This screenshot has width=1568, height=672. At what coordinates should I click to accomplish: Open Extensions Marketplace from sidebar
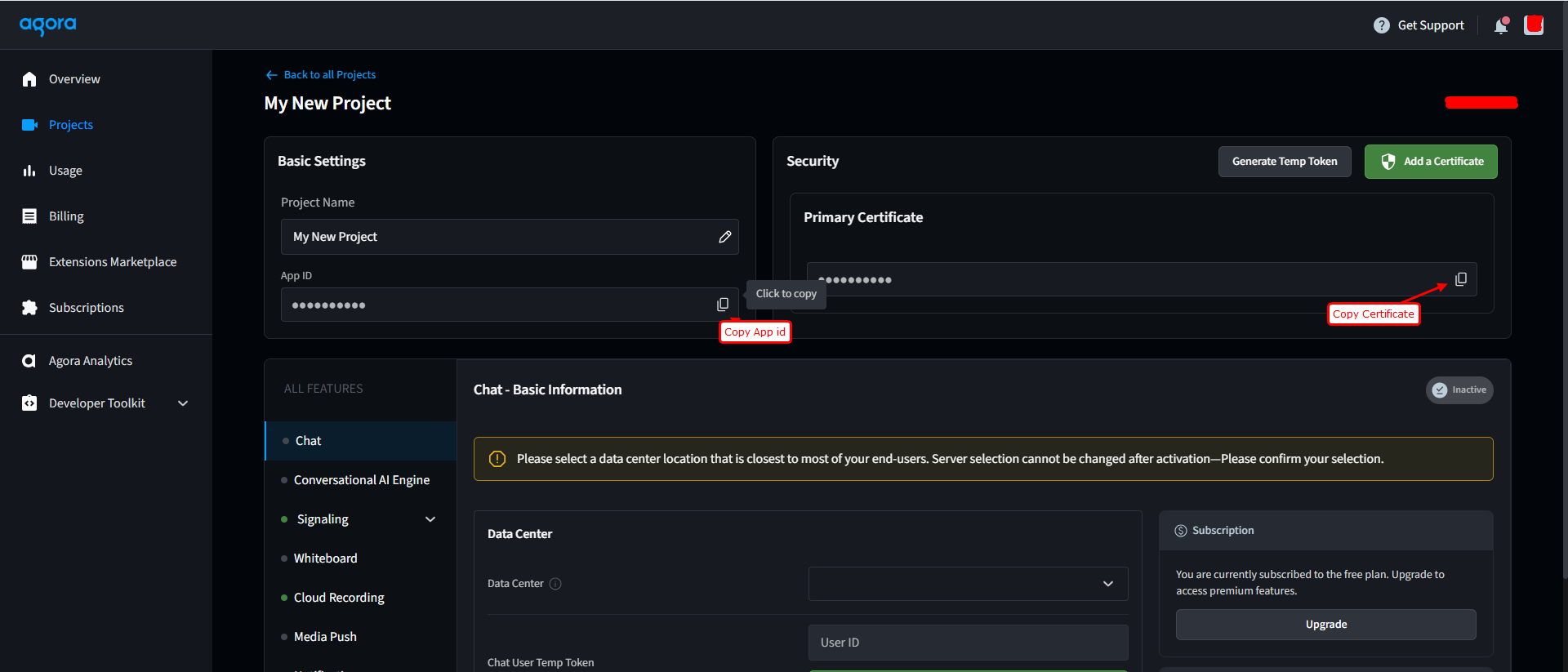click(113, 262)
